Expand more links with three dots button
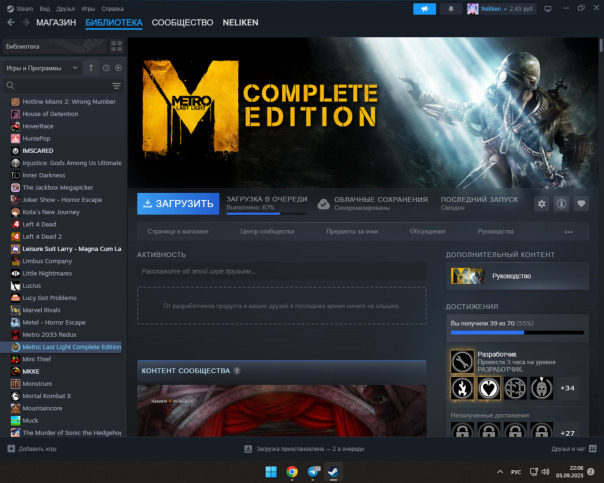This screenshot has height=483, width=604. (569, 232)
